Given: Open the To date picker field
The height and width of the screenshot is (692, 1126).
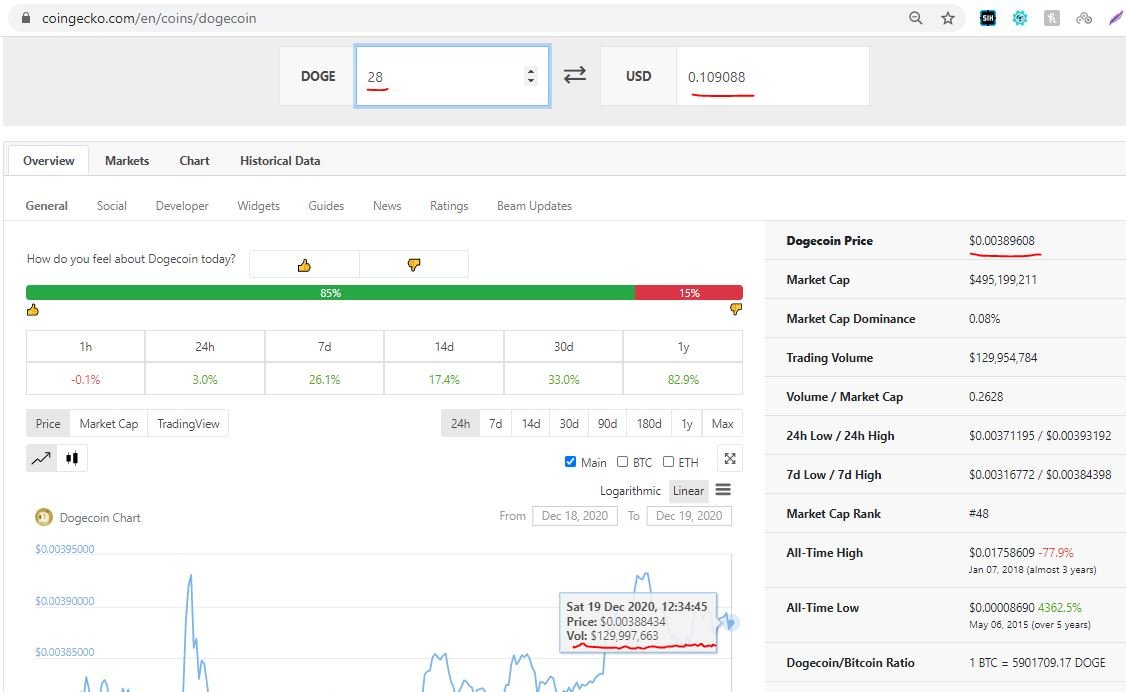Looking at the screenshot, I should pos(689,516).
